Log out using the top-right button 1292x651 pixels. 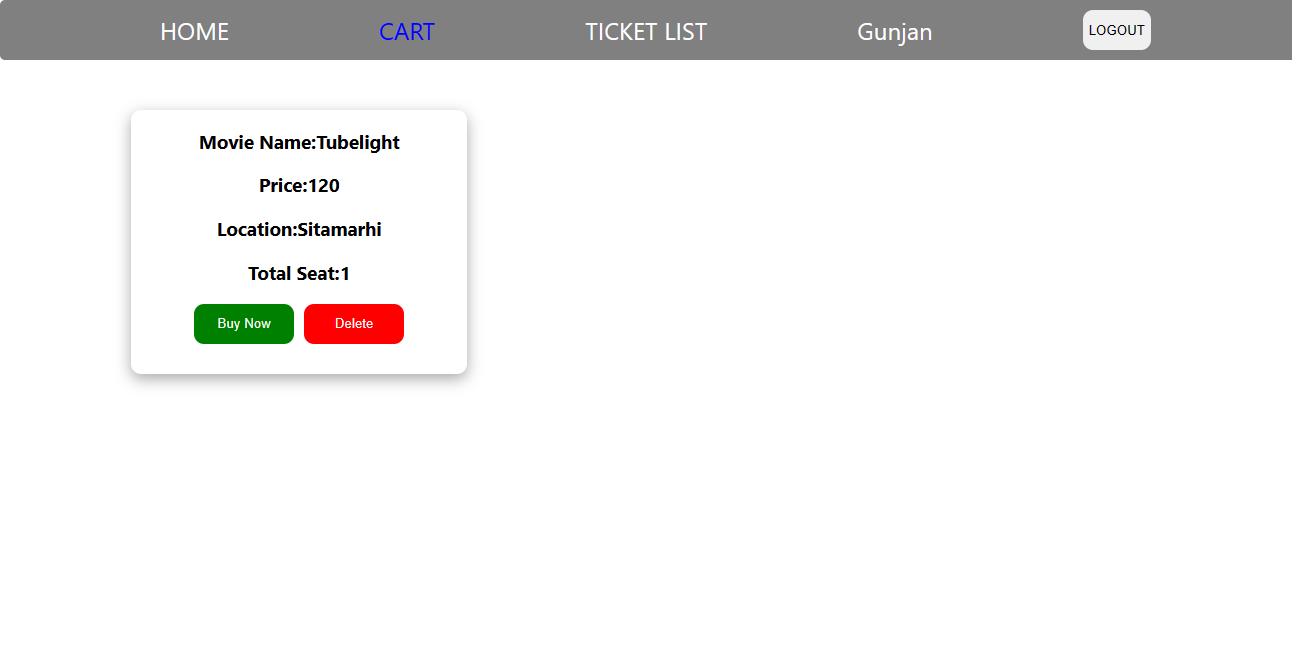[1116, 30]
